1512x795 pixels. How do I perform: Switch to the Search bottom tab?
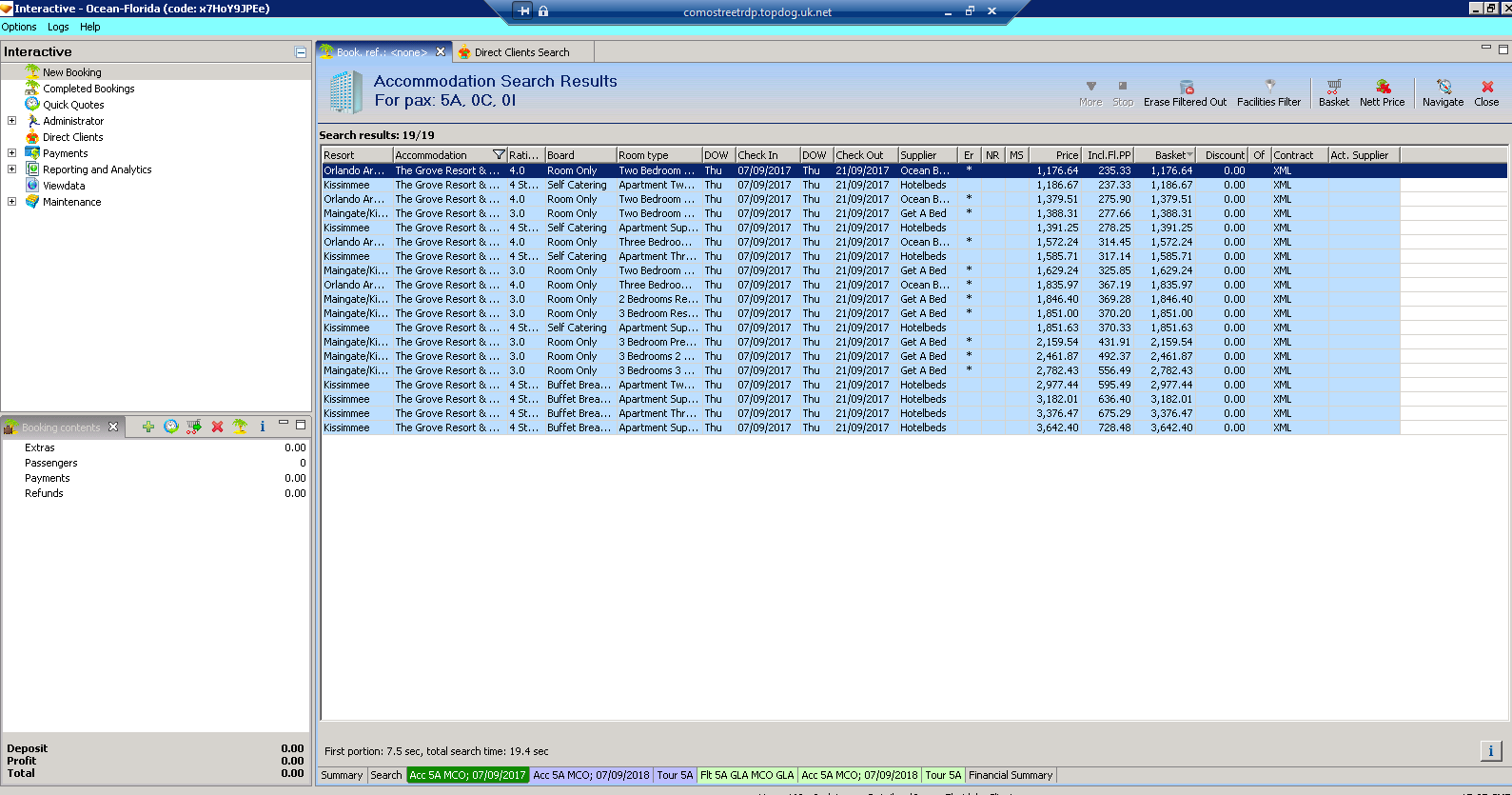coord(386,775)
